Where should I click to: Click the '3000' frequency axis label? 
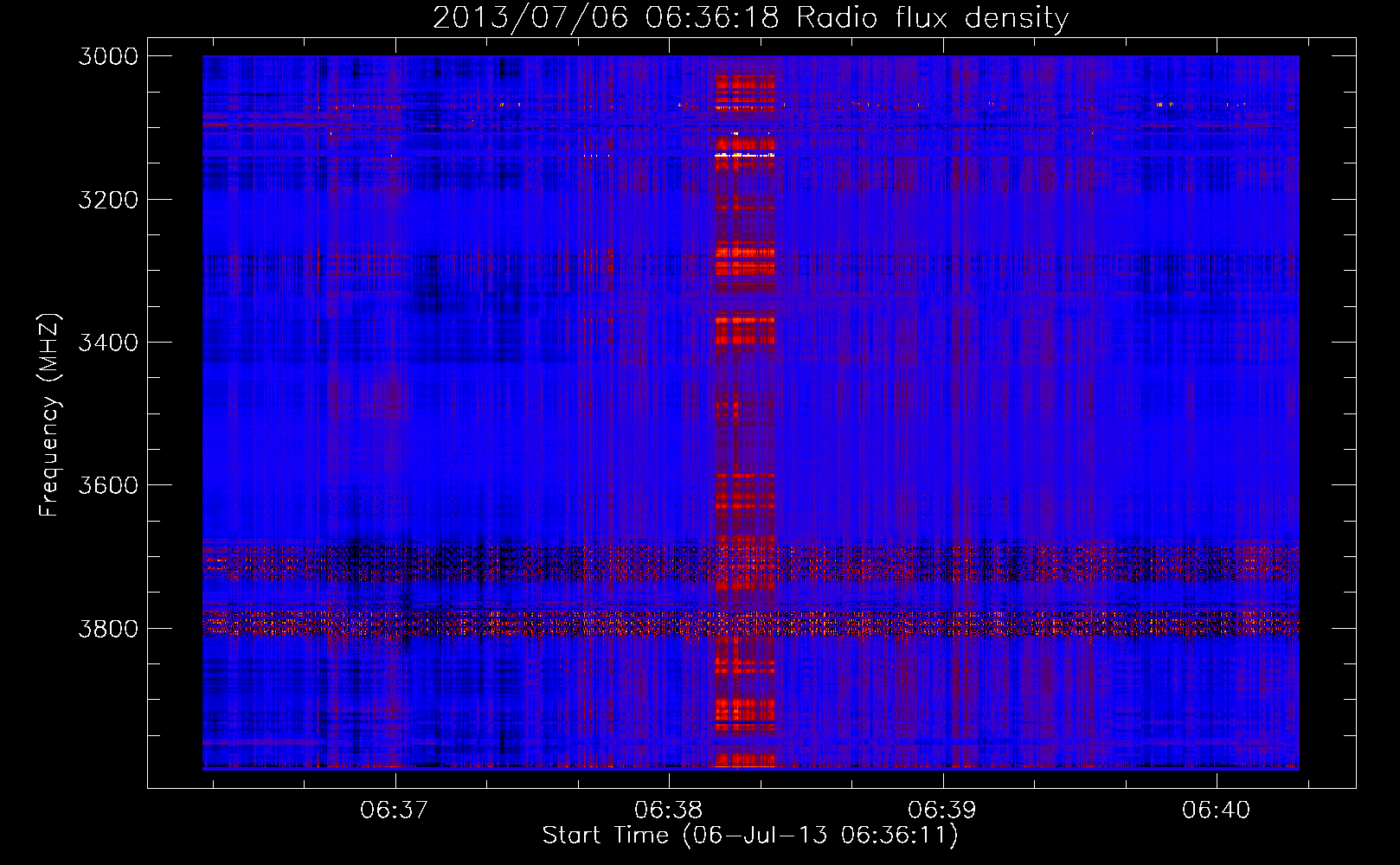click(108, 56)
